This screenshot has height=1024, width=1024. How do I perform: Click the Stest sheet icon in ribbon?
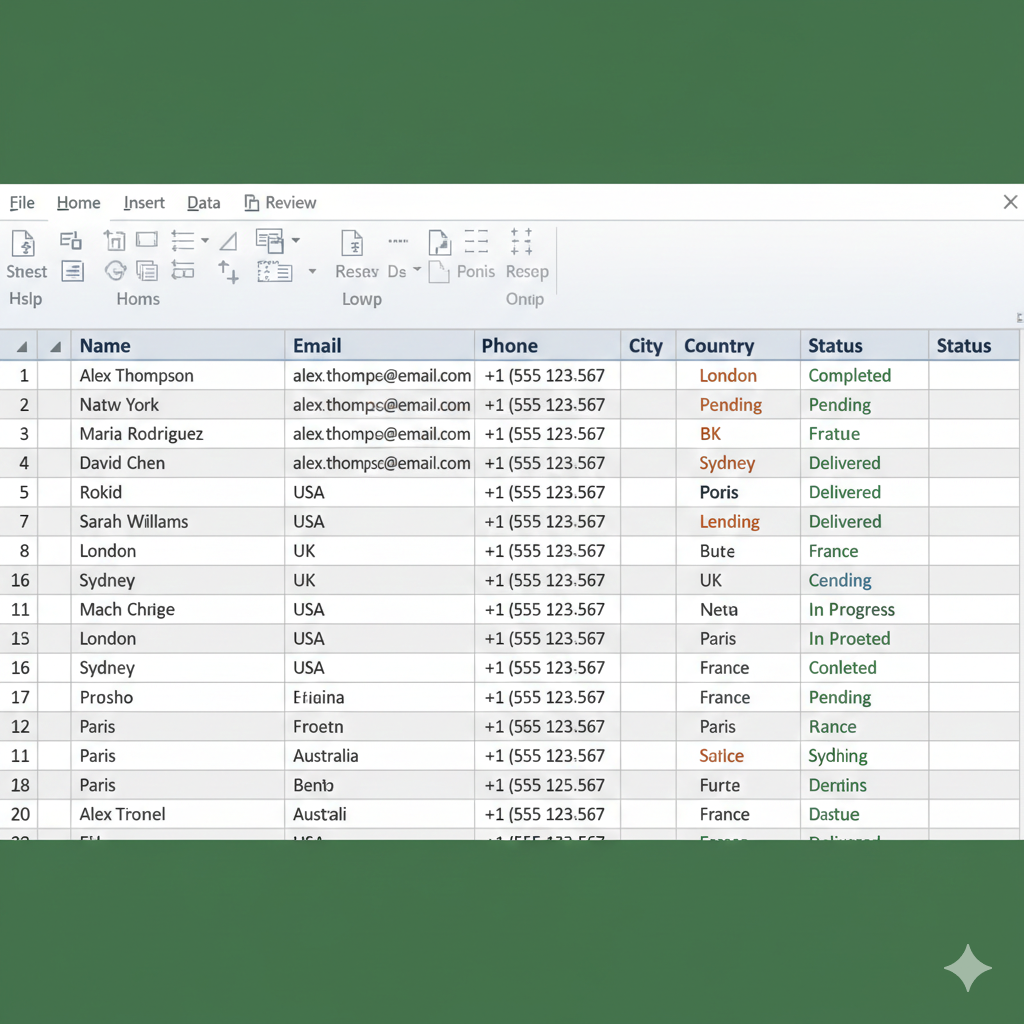pyautogui.click(x=23, y=243)
